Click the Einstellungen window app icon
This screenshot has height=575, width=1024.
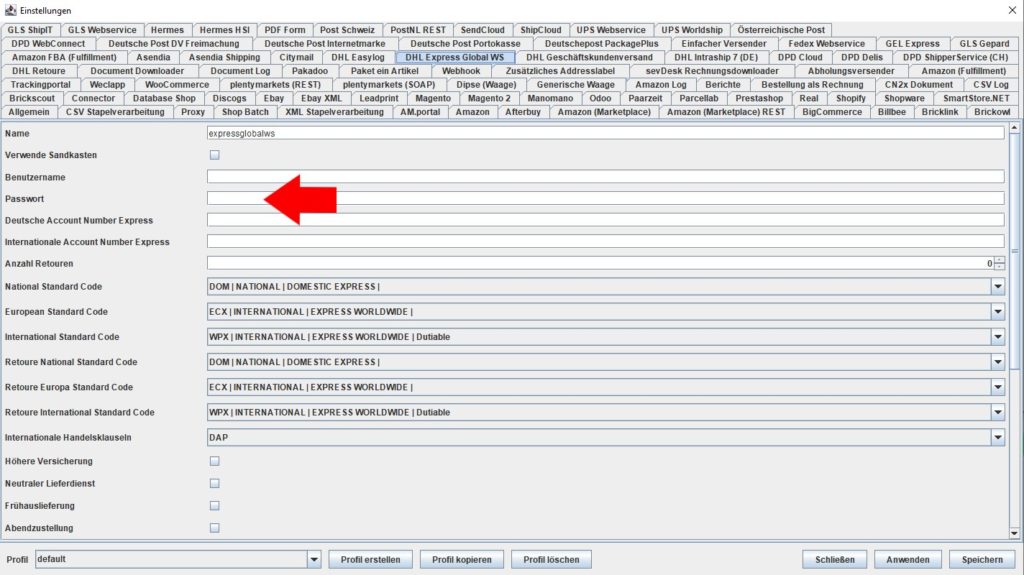tap(10, 10)
